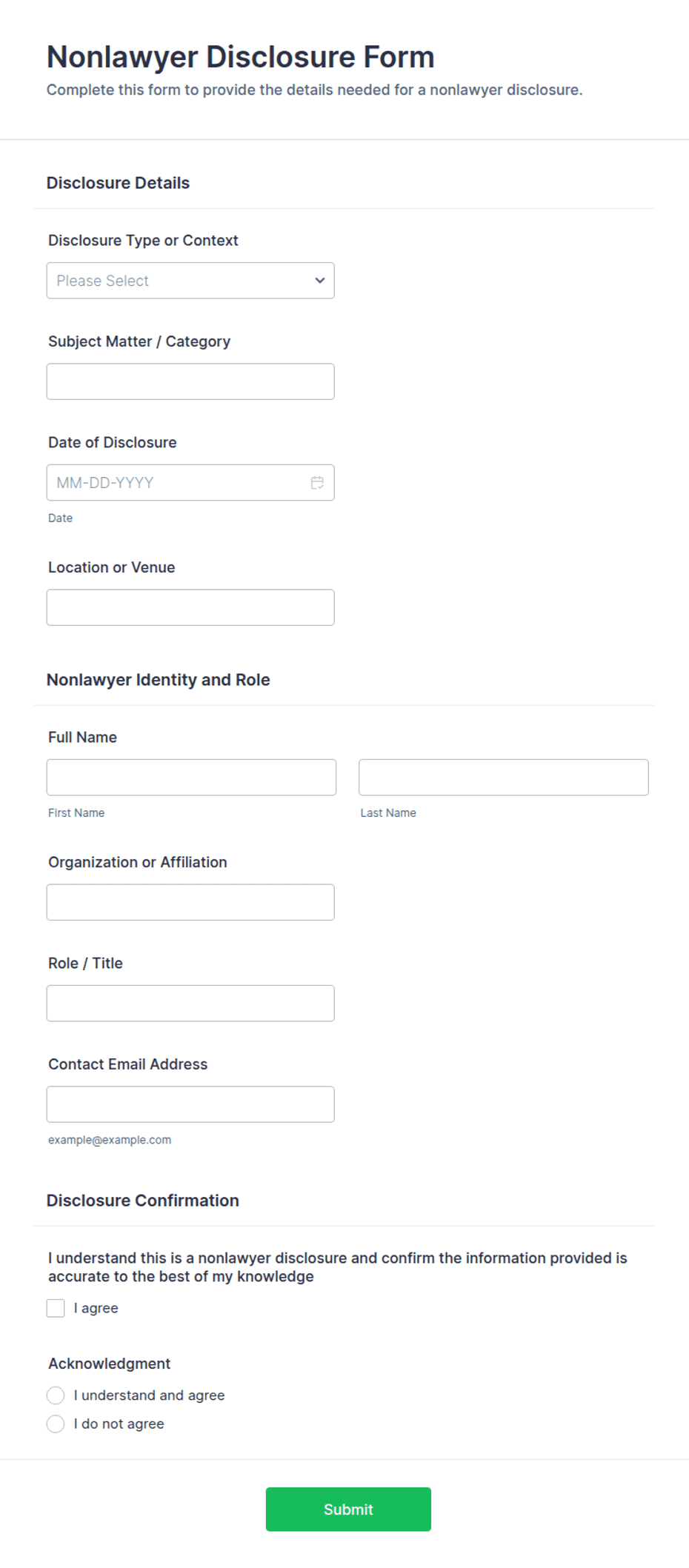The width and height of the screenshot is (689, 1568).
Task: Click the Nonlawyer Disclosure Form title
Action: click(241, 57)
